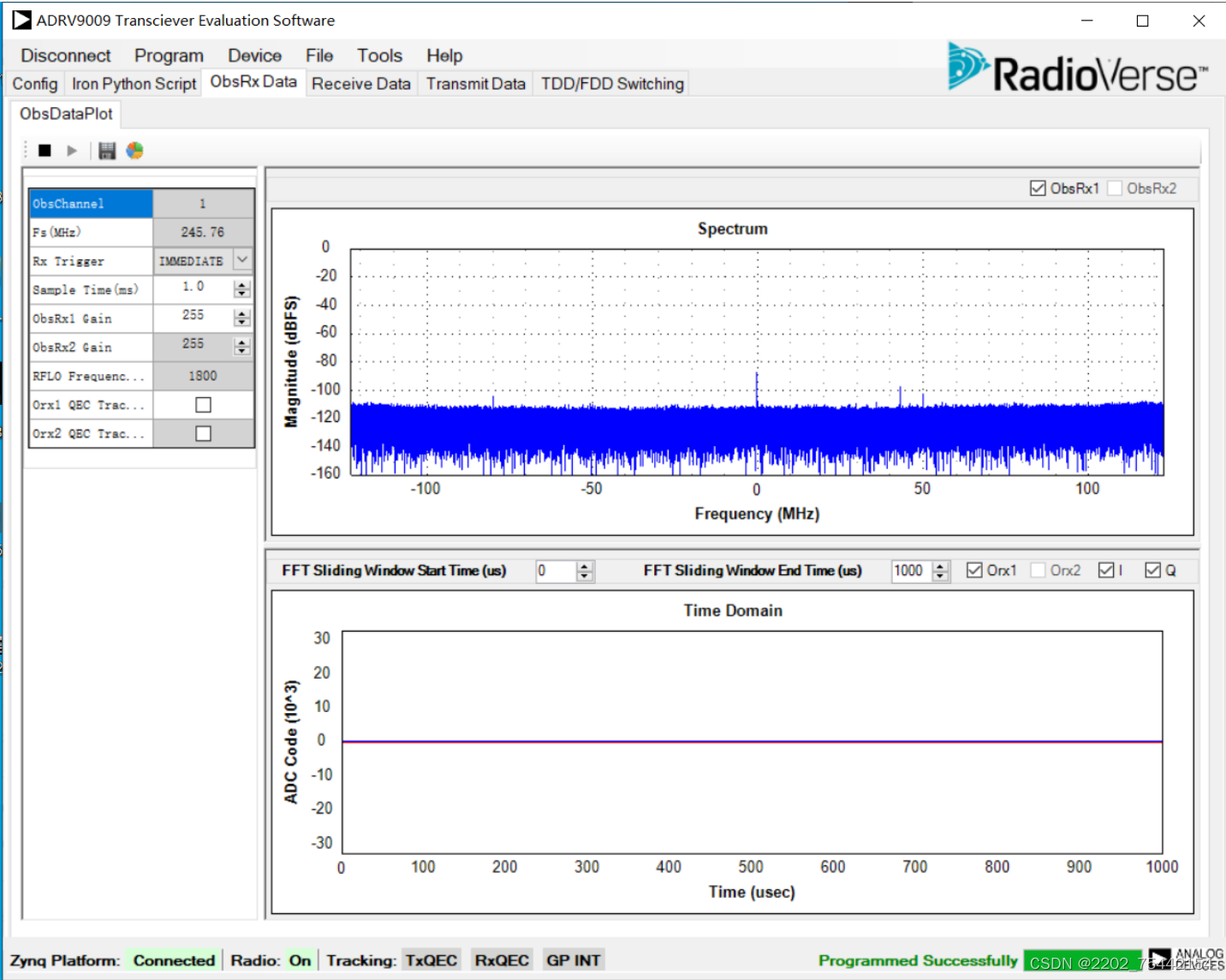This screenshot has width=1226, height=980.
Task: Click the ObsChannel value 1
Action: coord(203,204)
